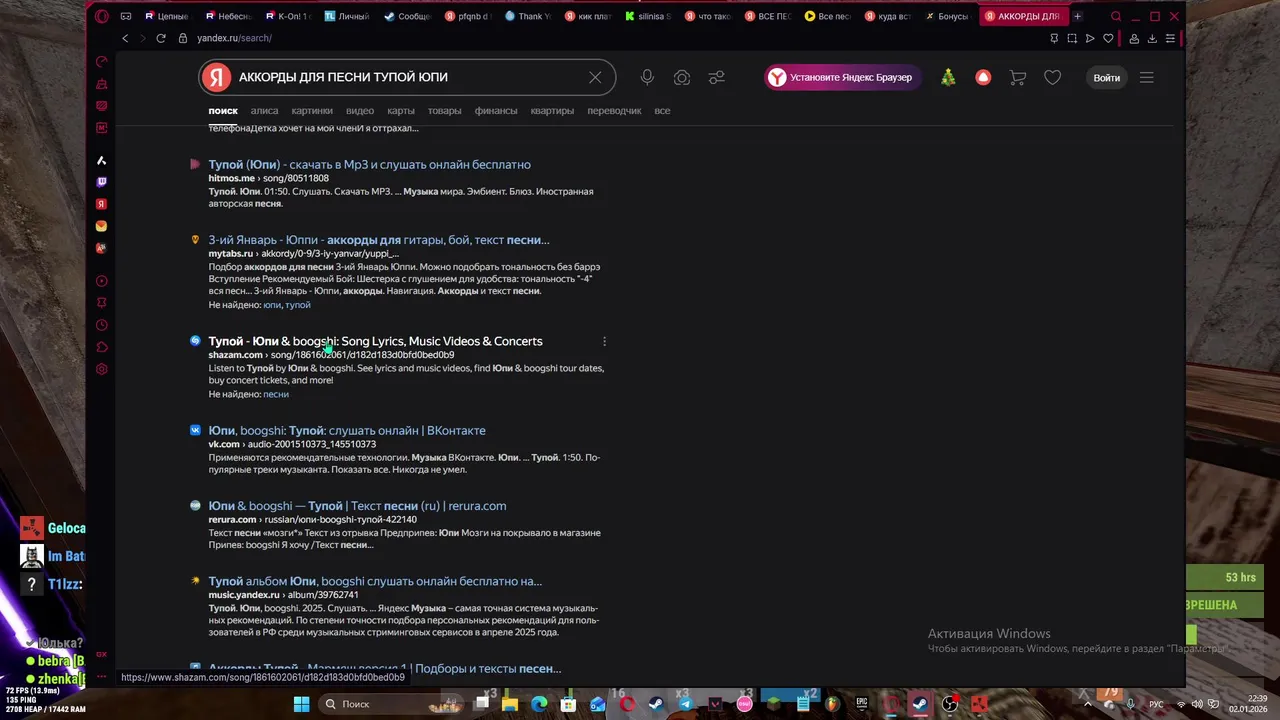Viewport: 1280px width, 720px height.
Task: Open Telegram from the taskbar
Action: click(x=685, y=704)
